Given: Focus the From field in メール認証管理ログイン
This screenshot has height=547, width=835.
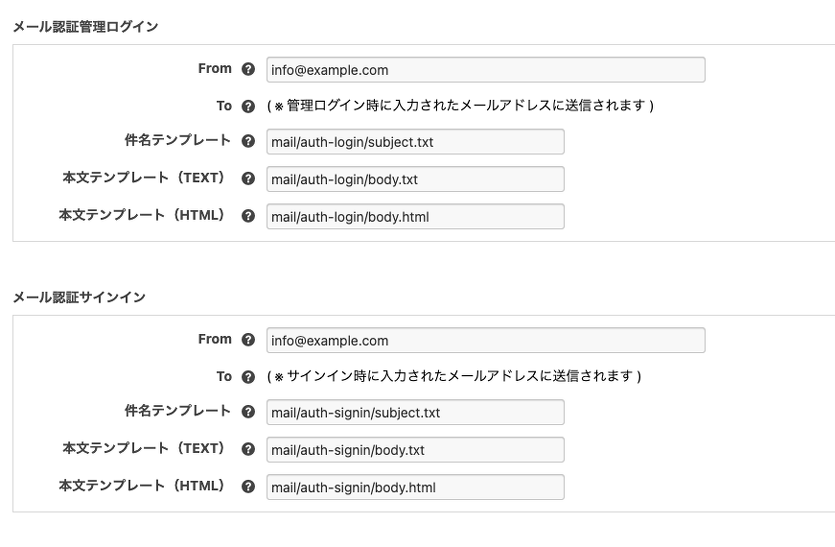Looking at the screenshot, I should pos(485,70).
